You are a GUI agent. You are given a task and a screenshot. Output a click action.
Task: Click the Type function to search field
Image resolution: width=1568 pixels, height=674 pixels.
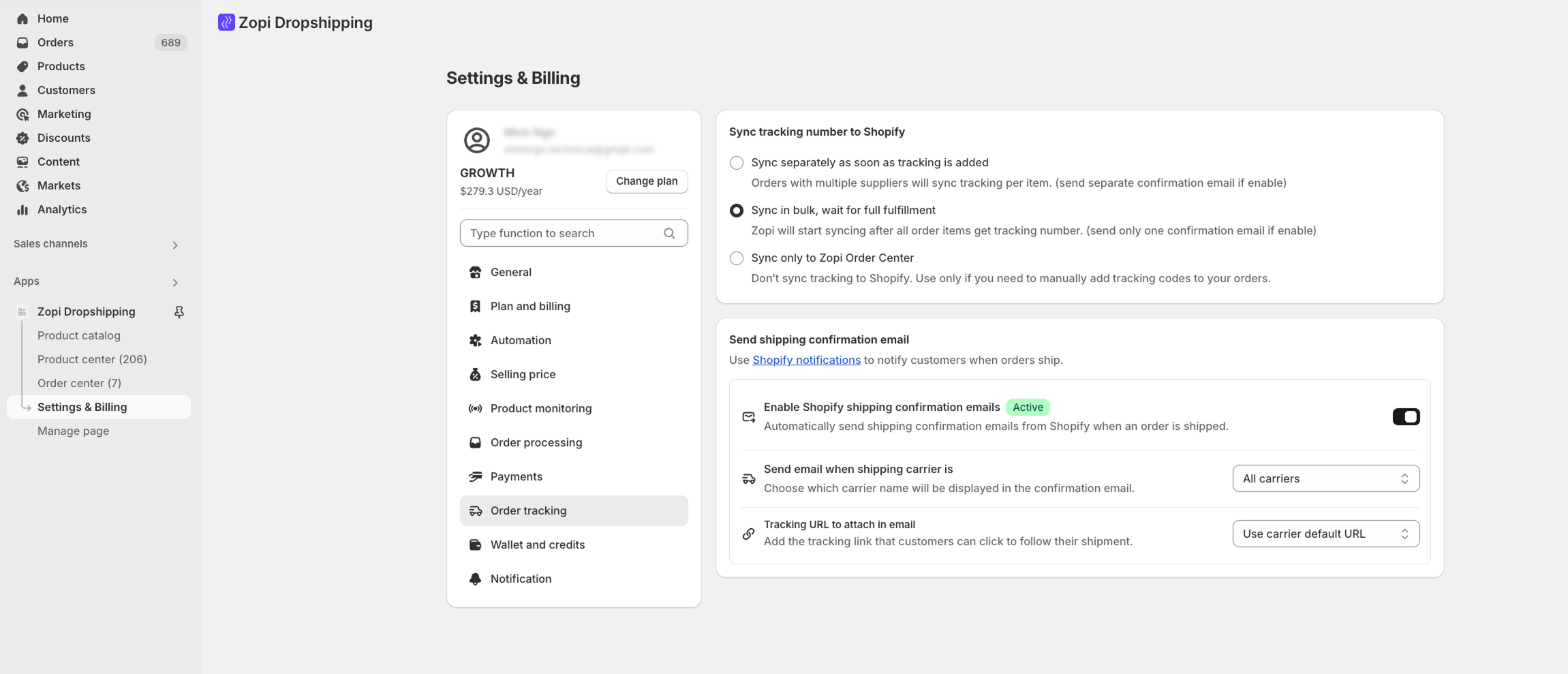point(563,233)
